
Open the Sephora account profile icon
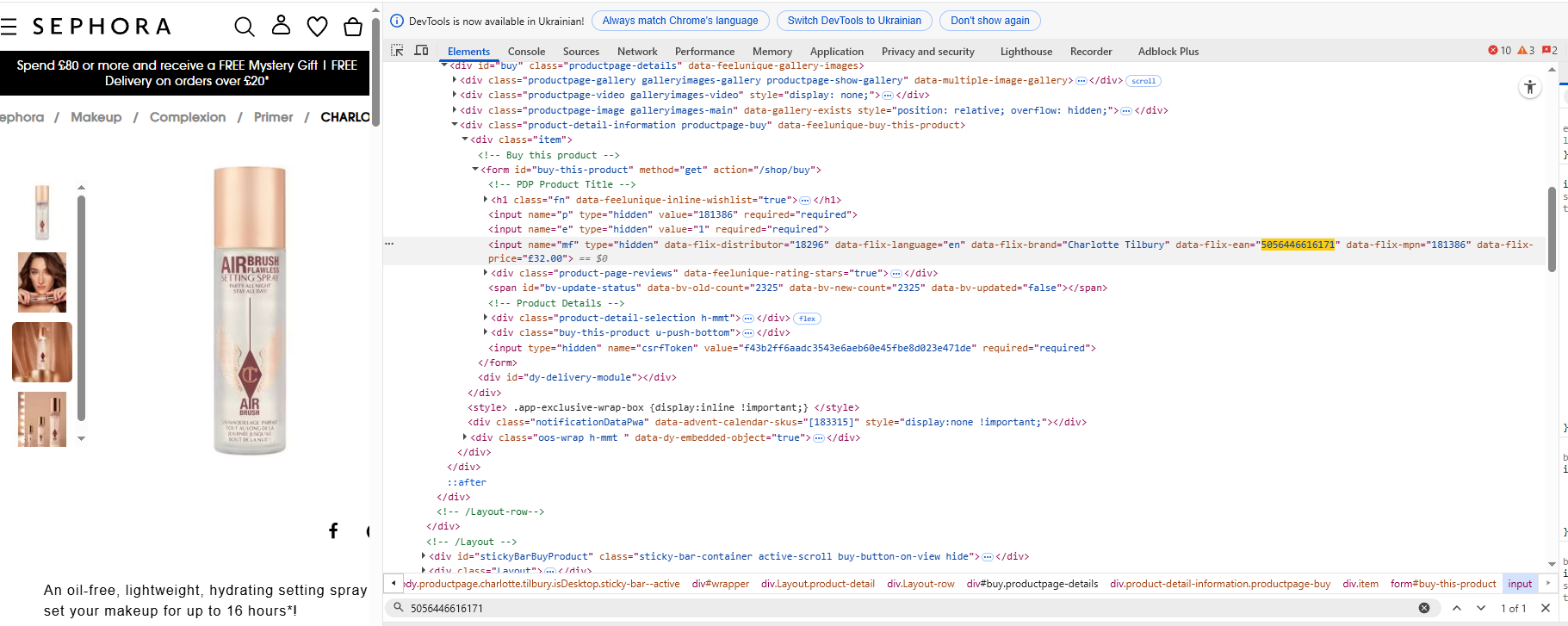tap(281, 25)
